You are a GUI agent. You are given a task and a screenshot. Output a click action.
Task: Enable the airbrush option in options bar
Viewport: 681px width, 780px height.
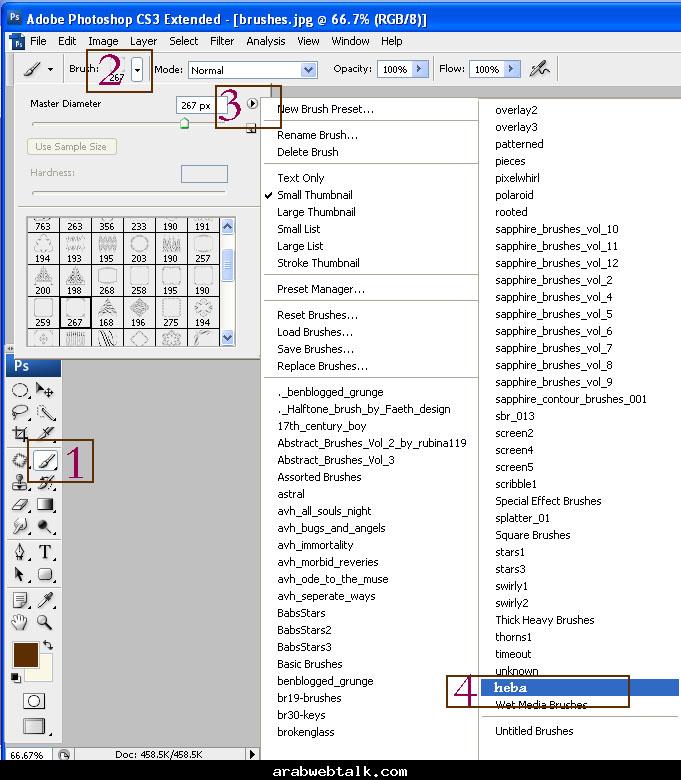point(539,69)
